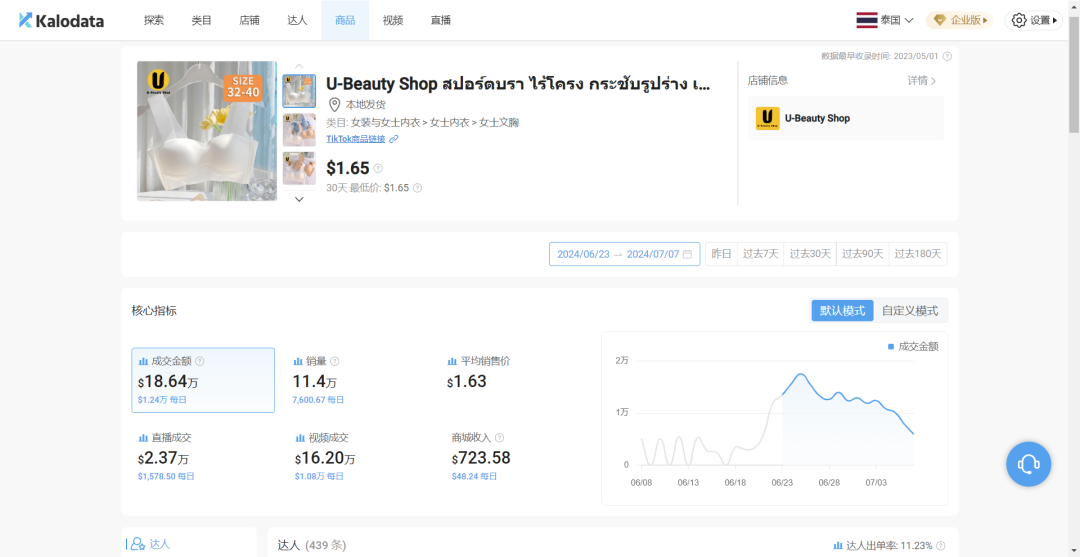Open the 设置 settings menu

1033,21
